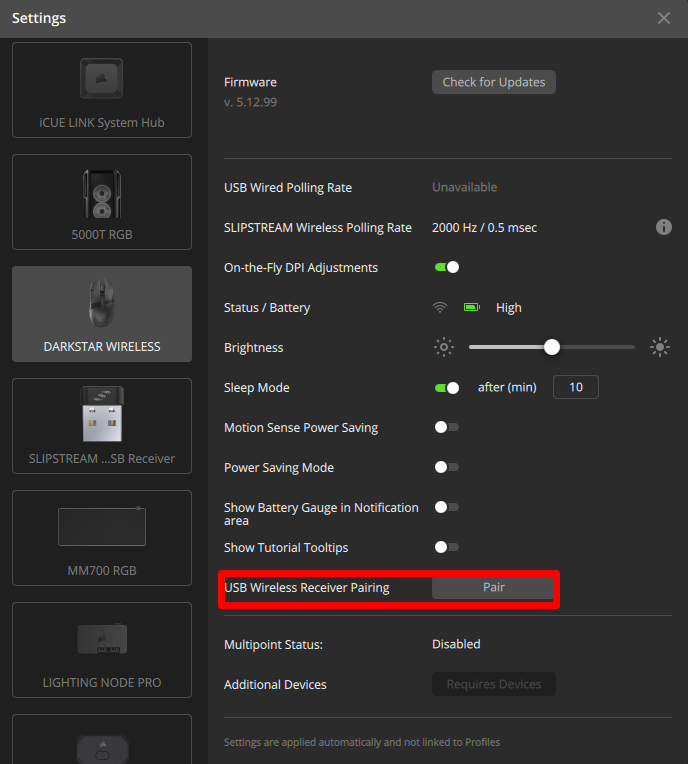The width and height of the screenshot is (688, 764).
Task: Toggle On-the-Fly DPI Adjustments switch
Action: [x=447, y=267]
